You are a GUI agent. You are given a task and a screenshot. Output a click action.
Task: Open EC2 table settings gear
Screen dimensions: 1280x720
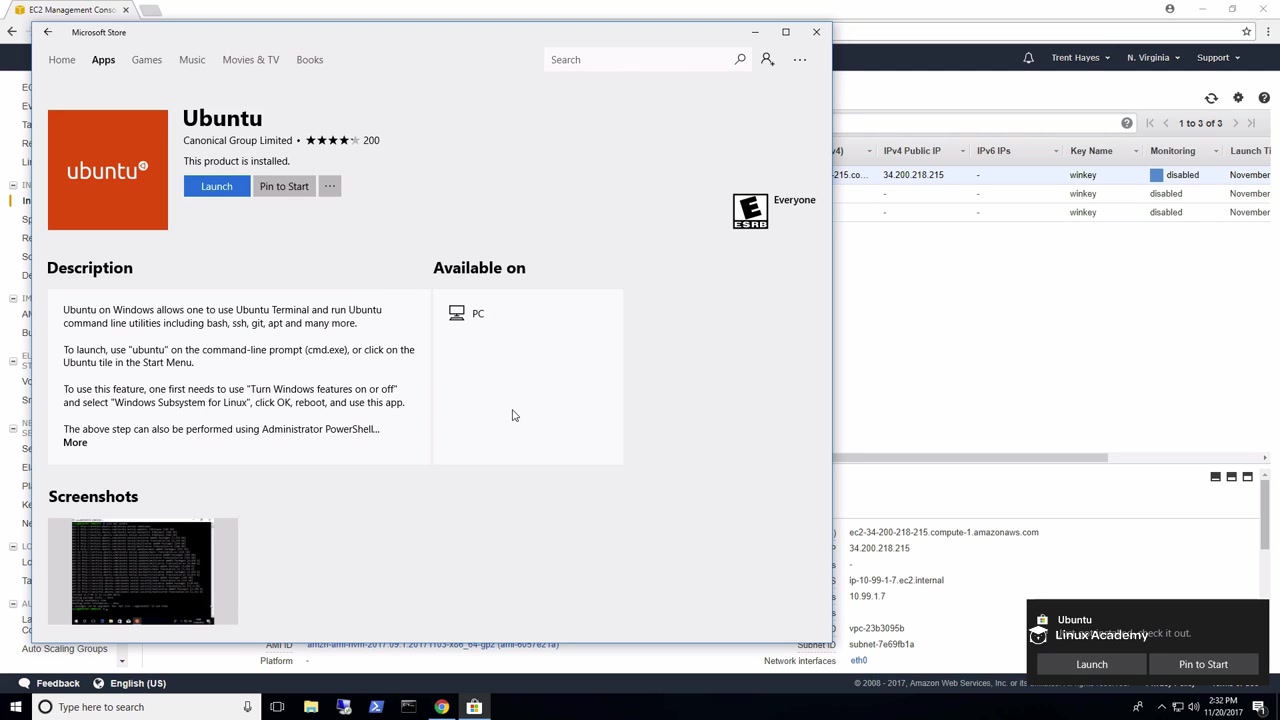tap(1238, 98)
